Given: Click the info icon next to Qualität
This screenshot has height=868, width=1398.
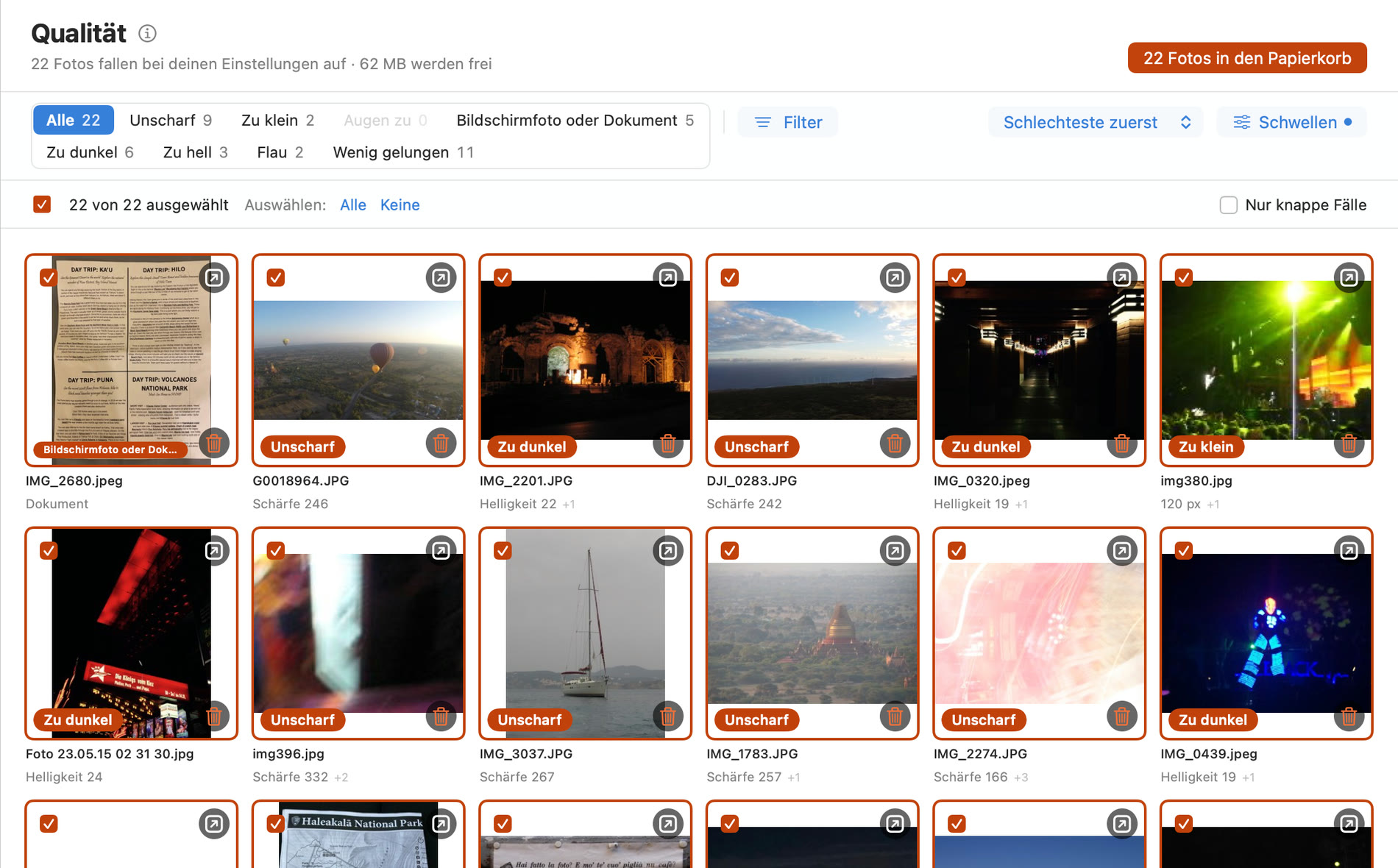Looking at the screenshot, I should [x=147, y=33].
